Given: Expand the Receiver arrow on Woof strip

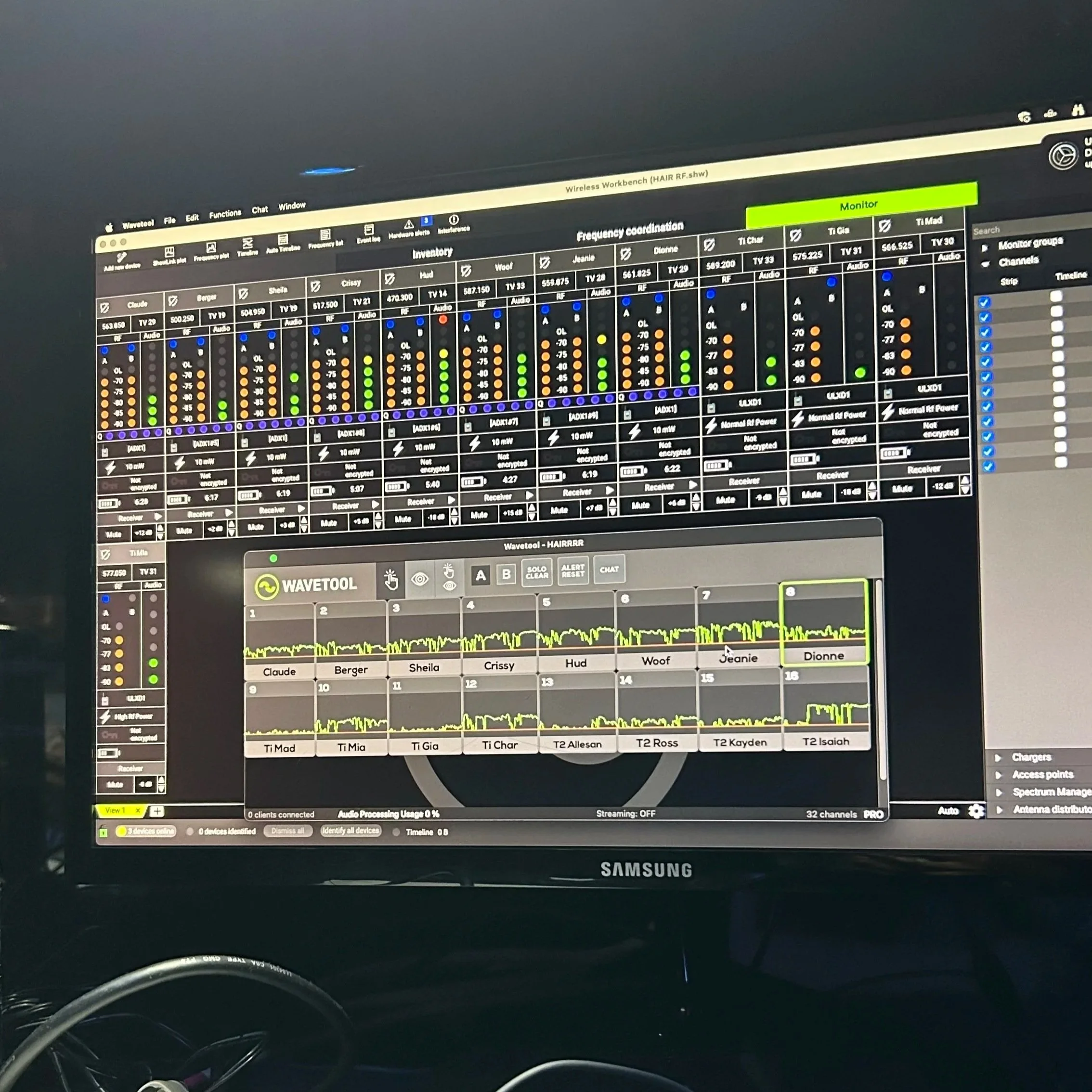Looking at the screenshot, I should click(x=530, y=495).
